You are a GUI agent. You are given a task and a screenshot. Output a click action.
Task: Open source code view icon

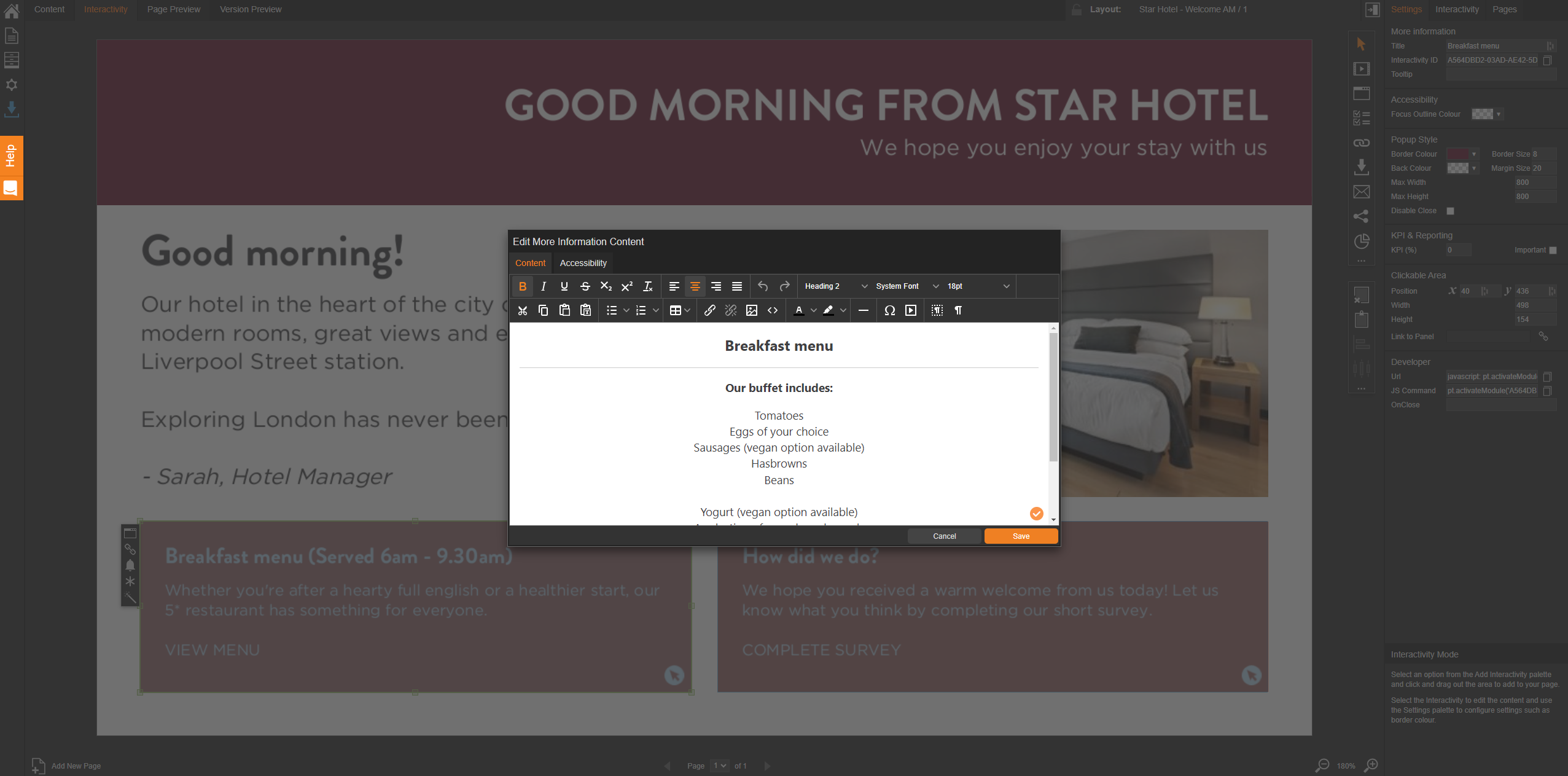[773, 310]
